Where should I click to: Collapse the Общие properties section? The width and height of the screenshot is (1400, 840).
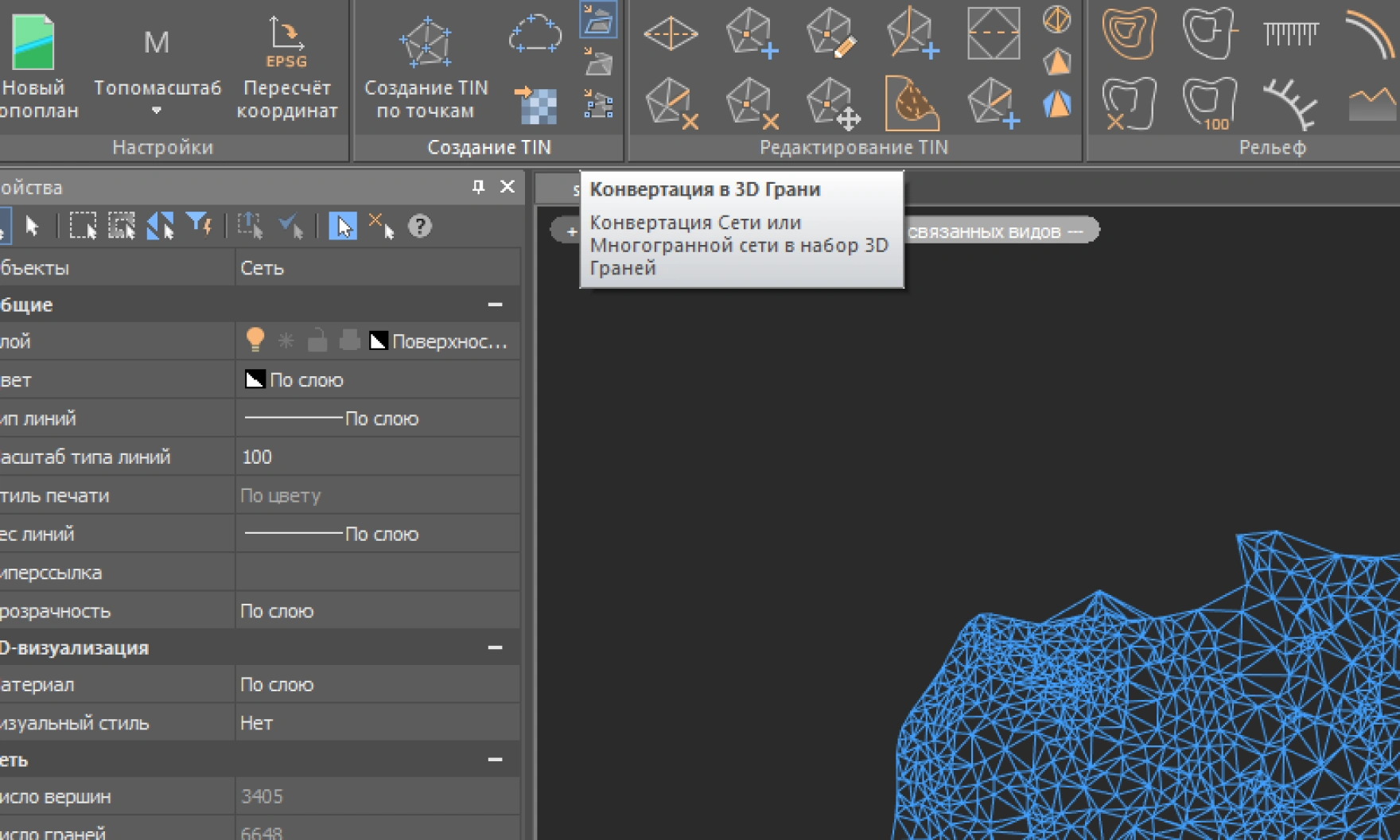click(495, 305)
